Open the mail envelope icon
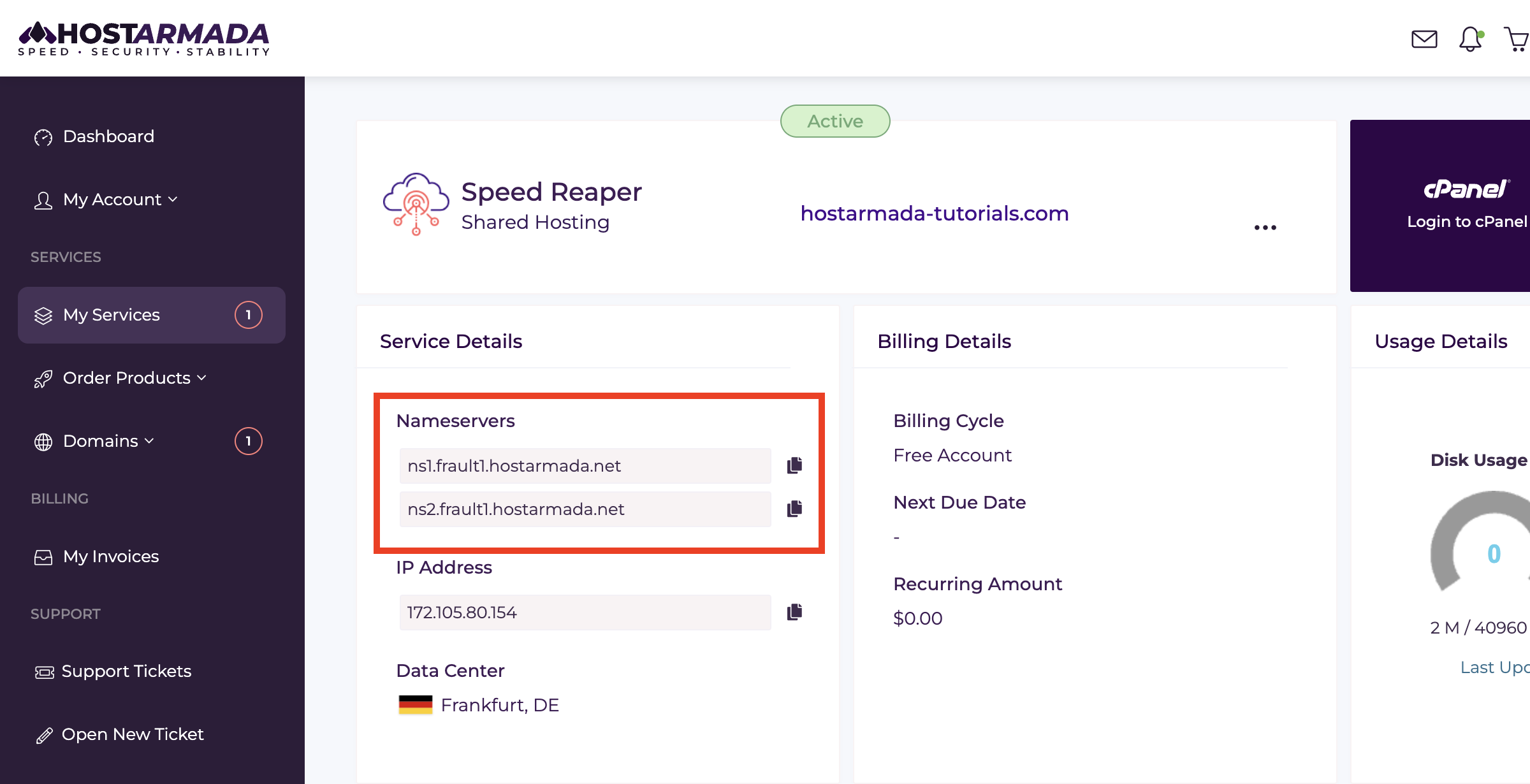1530x784 pixels. click(1424, 40)
